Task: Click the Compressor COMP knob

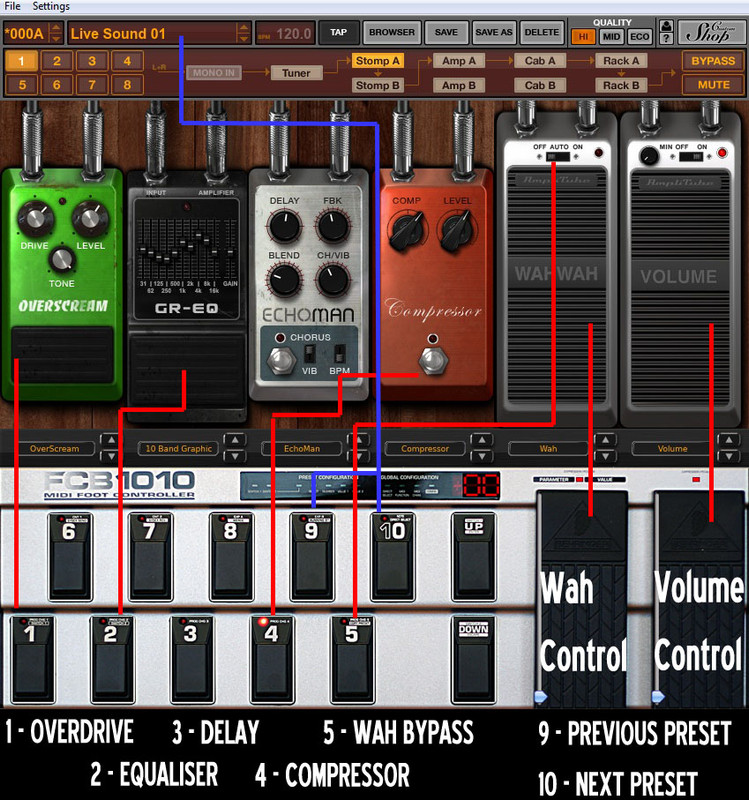Action: pyautogui.click(x=407, y=231)
